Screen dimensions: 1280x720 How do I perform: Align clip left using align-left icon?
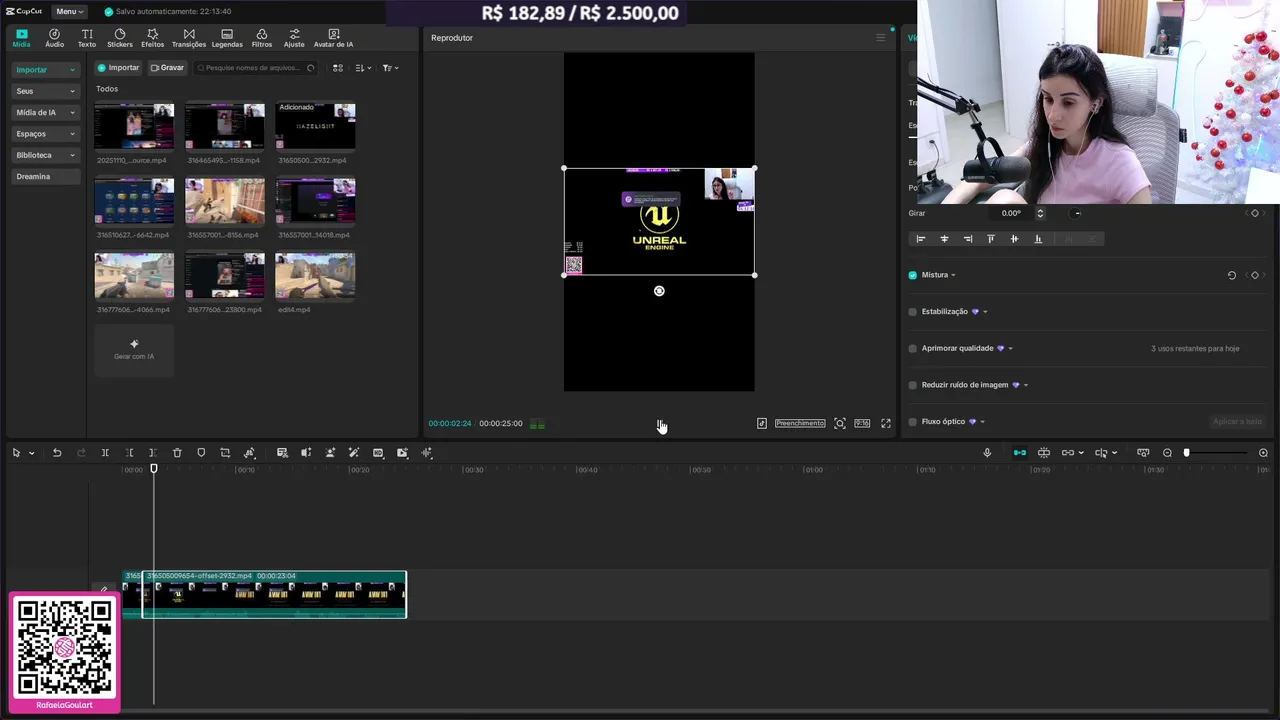921,239
